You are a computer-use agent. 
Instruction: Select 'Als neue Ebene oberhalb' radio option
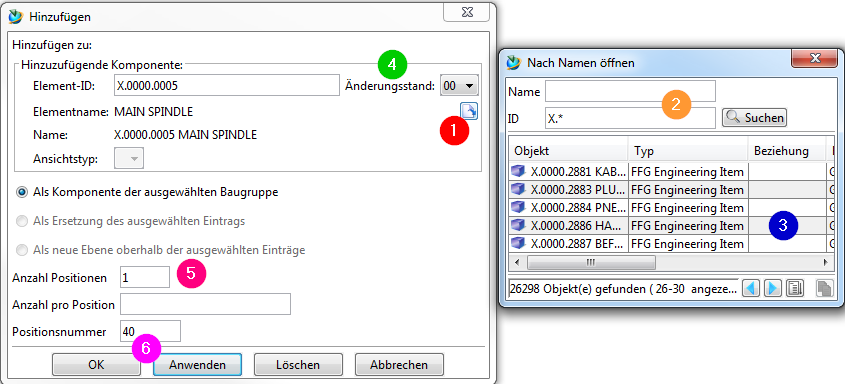click(x=23, y=250)
